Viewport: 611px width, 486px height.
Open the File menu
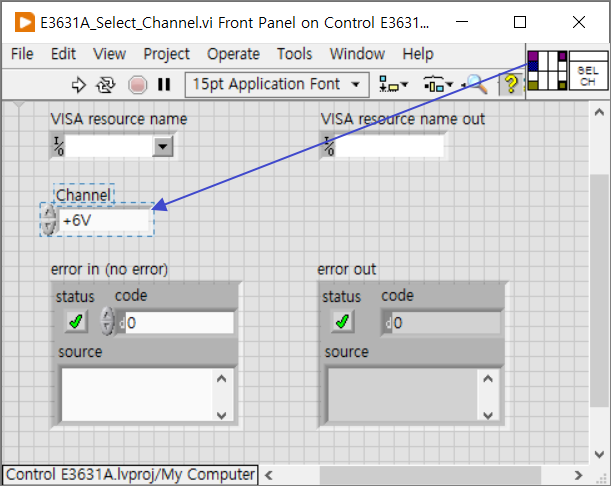[22, 54]
